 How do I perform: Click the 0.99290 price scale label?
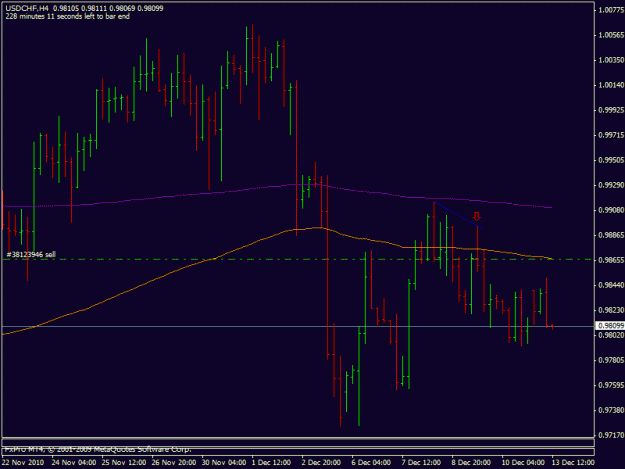coord(611,185)
